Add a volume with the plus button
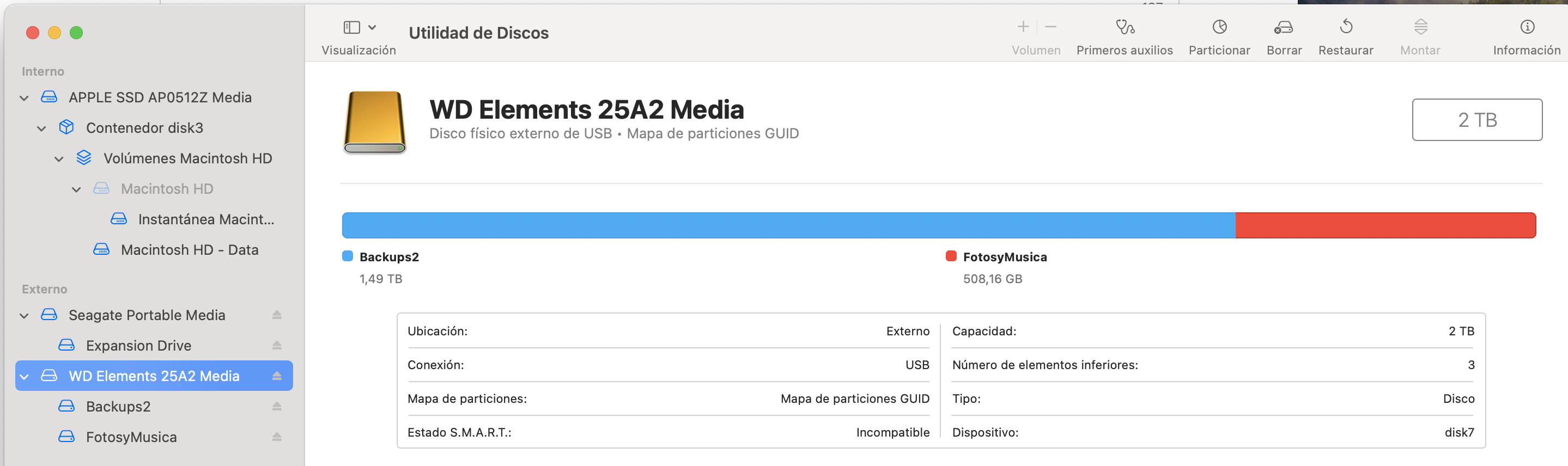Viewport: 1568px width, 466px height. coord(1023,27)
